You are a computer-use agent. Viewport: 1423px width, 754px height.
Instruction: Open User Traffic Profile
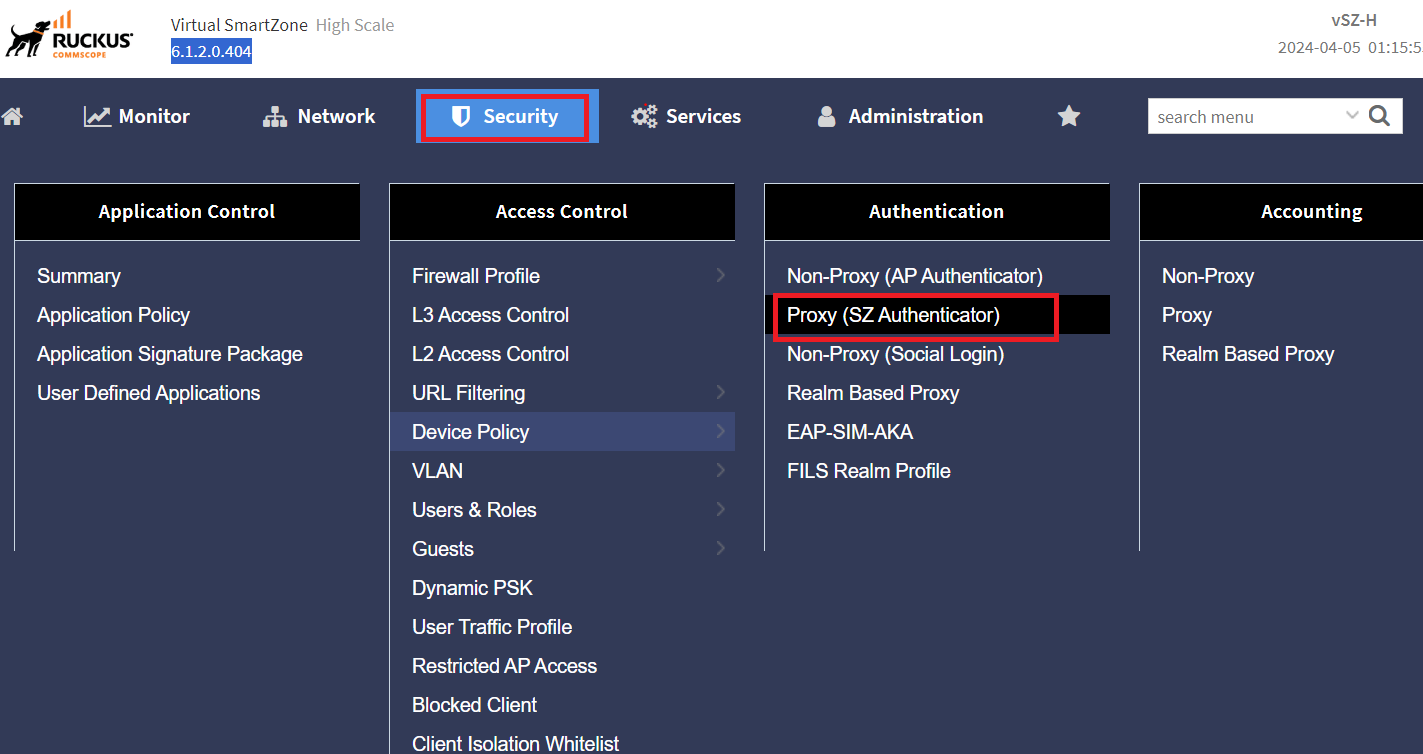[x=492, y=627]
